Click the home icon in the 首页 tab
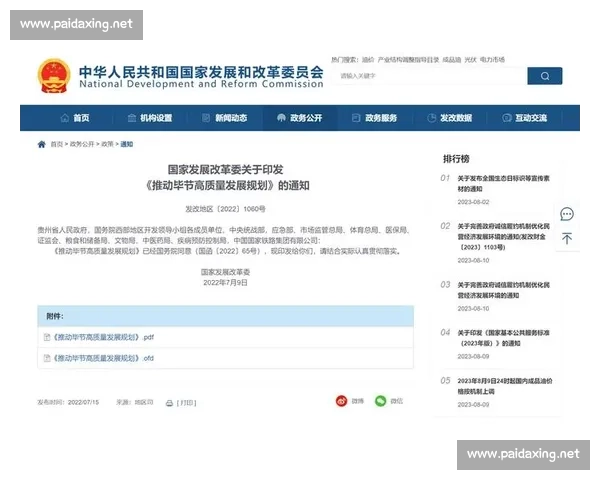The image size is (600, 480). tap(65, 118)
